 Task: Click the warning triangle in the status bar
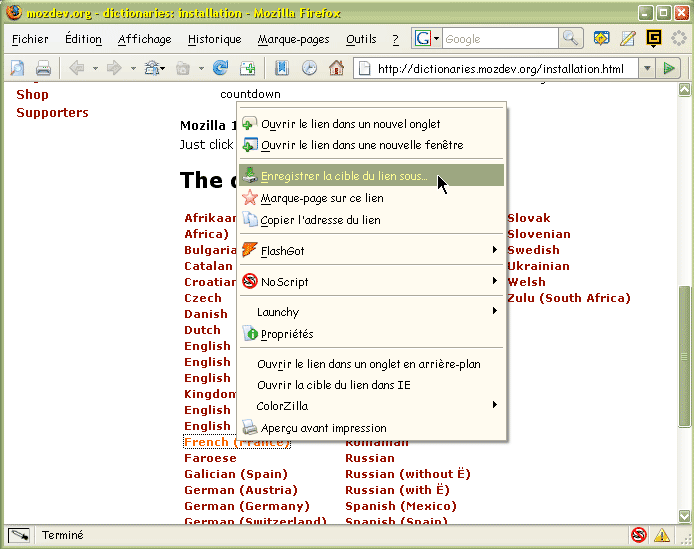(x=662, y=535)
